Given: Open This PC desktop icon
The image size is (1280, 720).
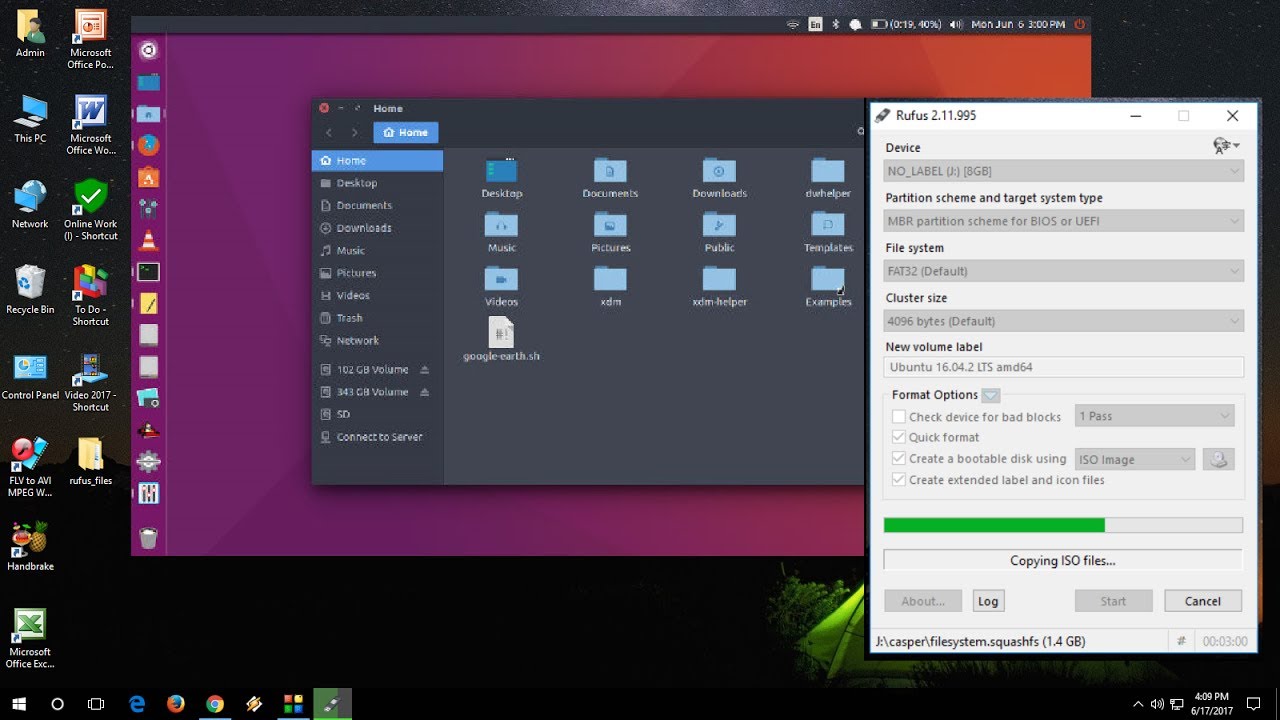Looking at the screenshot, I should 30,119.
